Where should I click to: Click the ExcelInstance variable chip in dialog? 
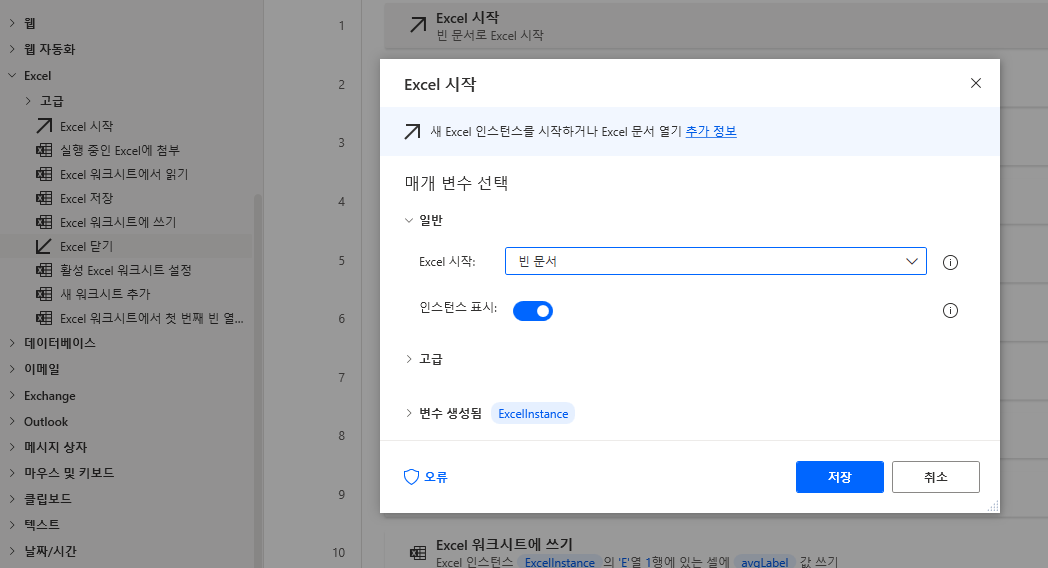533,414
